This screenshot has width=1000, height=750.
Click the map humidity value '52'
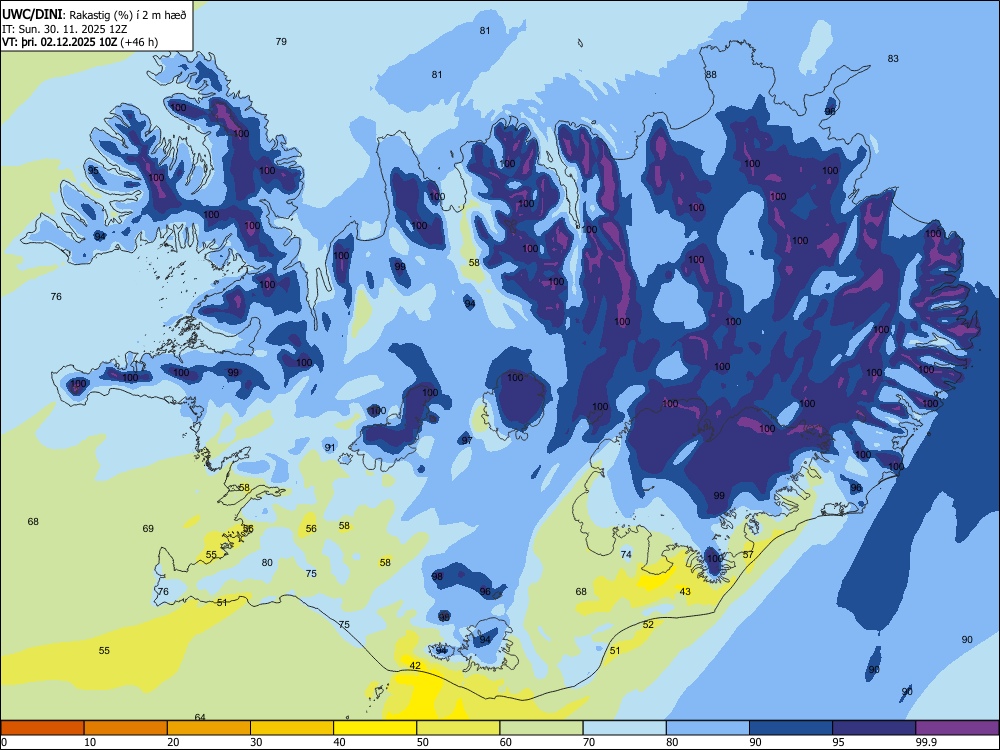(648, 625)
